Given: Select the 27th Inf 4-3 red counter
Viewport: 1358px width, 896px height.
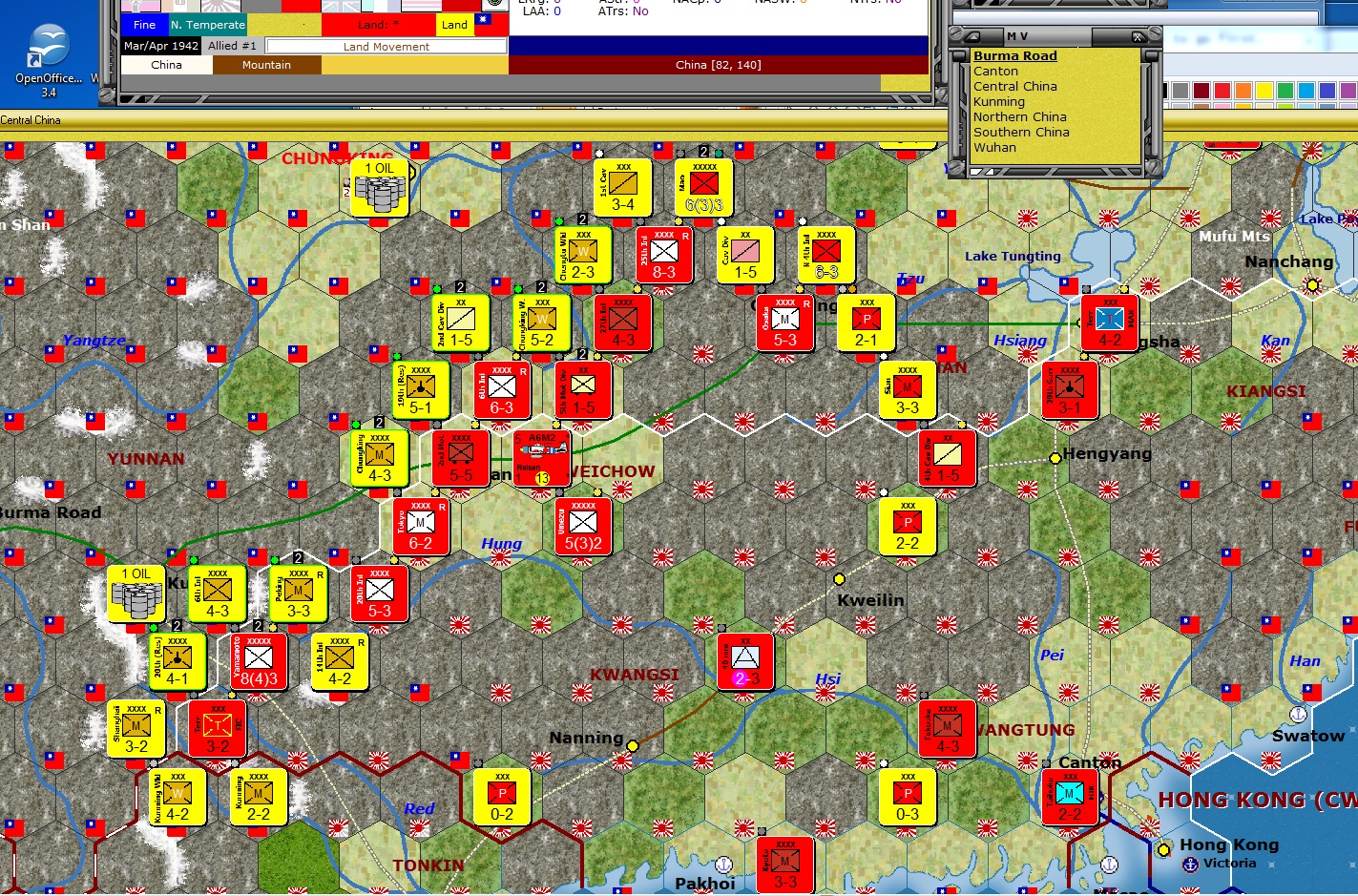Looking at the screenshot, I should [623, 323].
